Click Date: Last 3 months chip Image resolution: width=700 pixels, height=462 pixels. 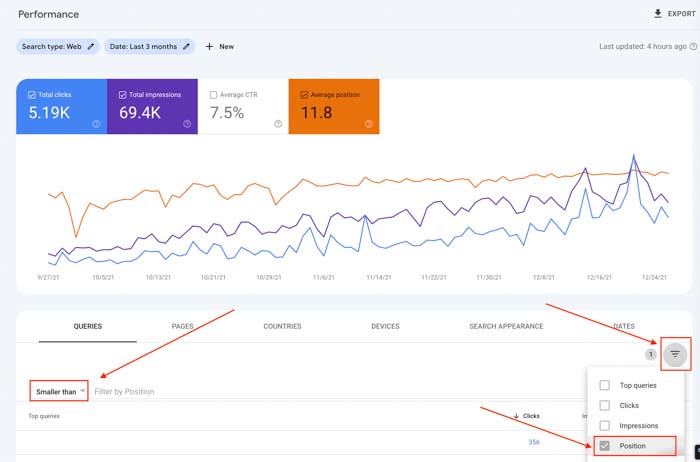(x=149, y=46)
